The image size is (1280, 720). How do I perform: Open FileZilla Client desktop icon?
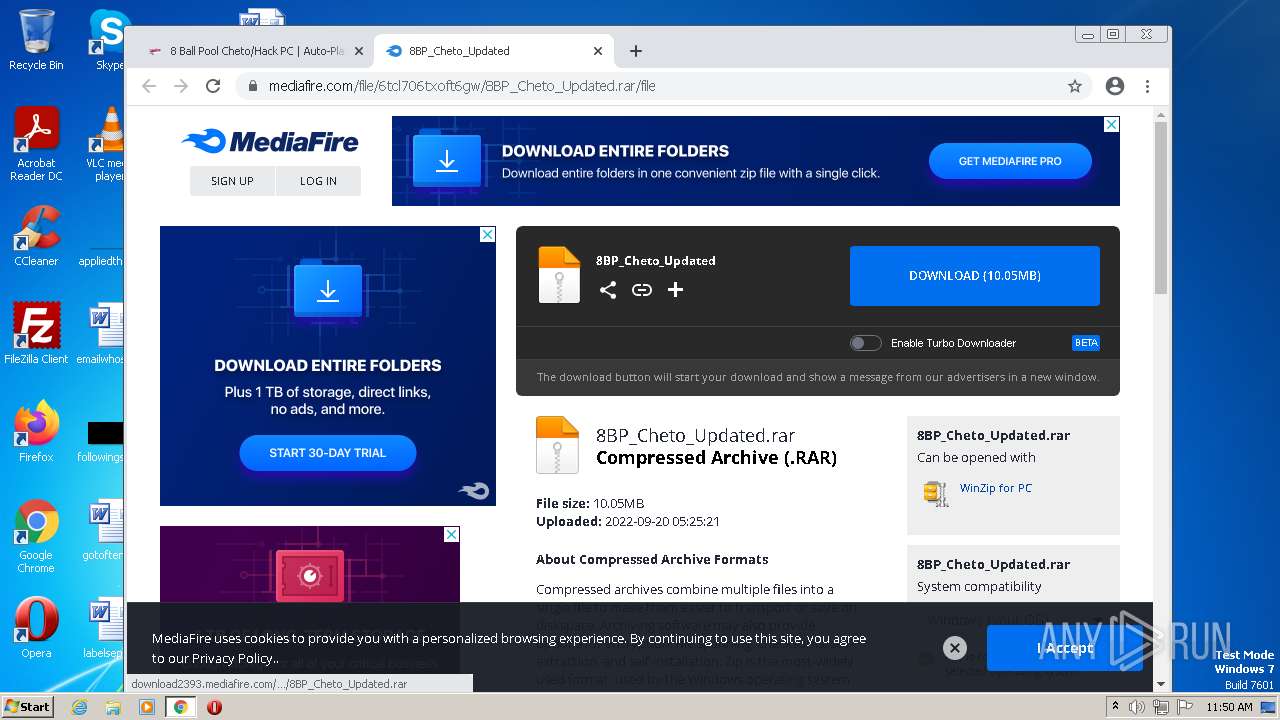coord(36,334)
